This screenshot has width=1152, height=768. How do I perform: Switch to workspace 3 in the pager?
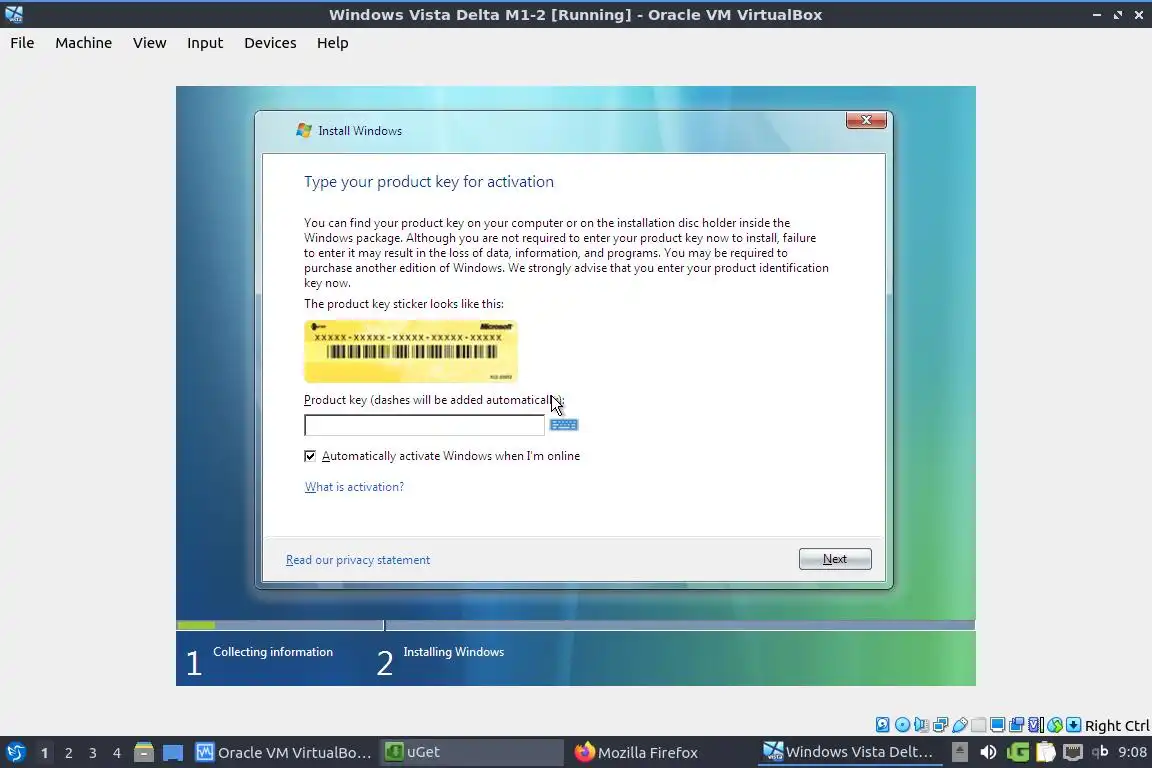(93, 753)
